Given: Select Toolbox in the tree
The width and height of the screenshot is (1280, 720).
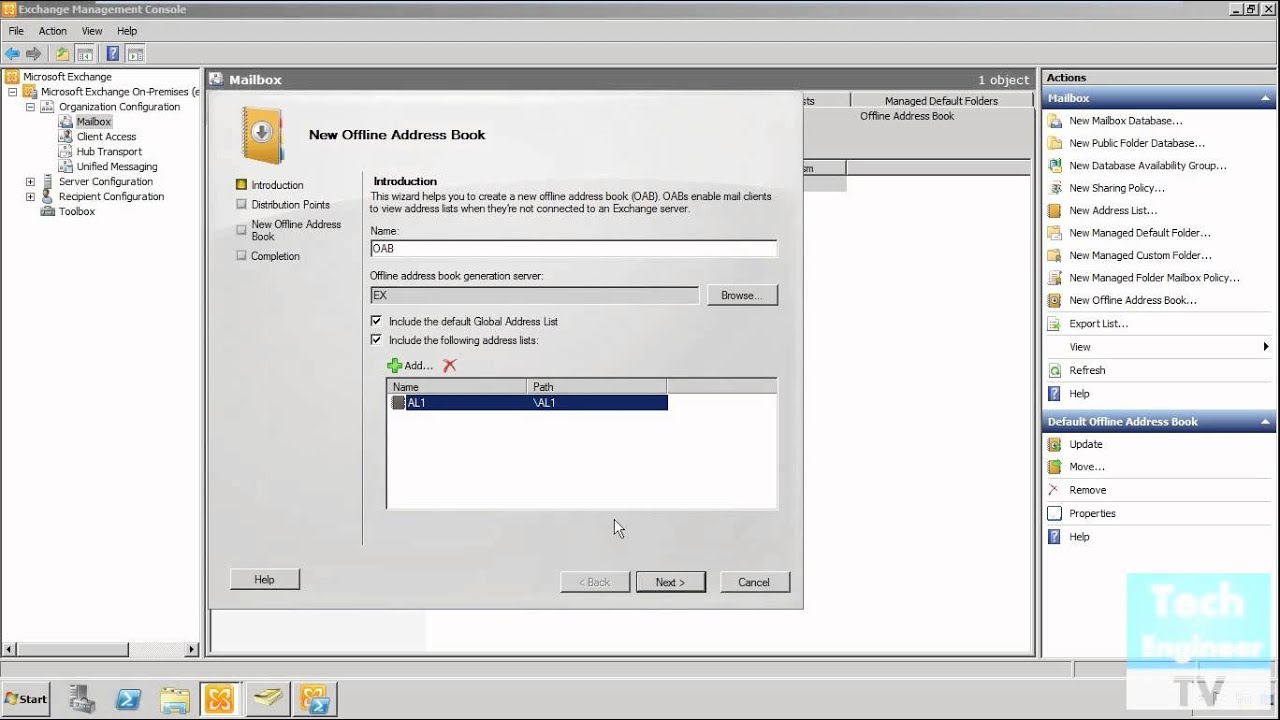Looking at the screenshot, I should point(76,212).
